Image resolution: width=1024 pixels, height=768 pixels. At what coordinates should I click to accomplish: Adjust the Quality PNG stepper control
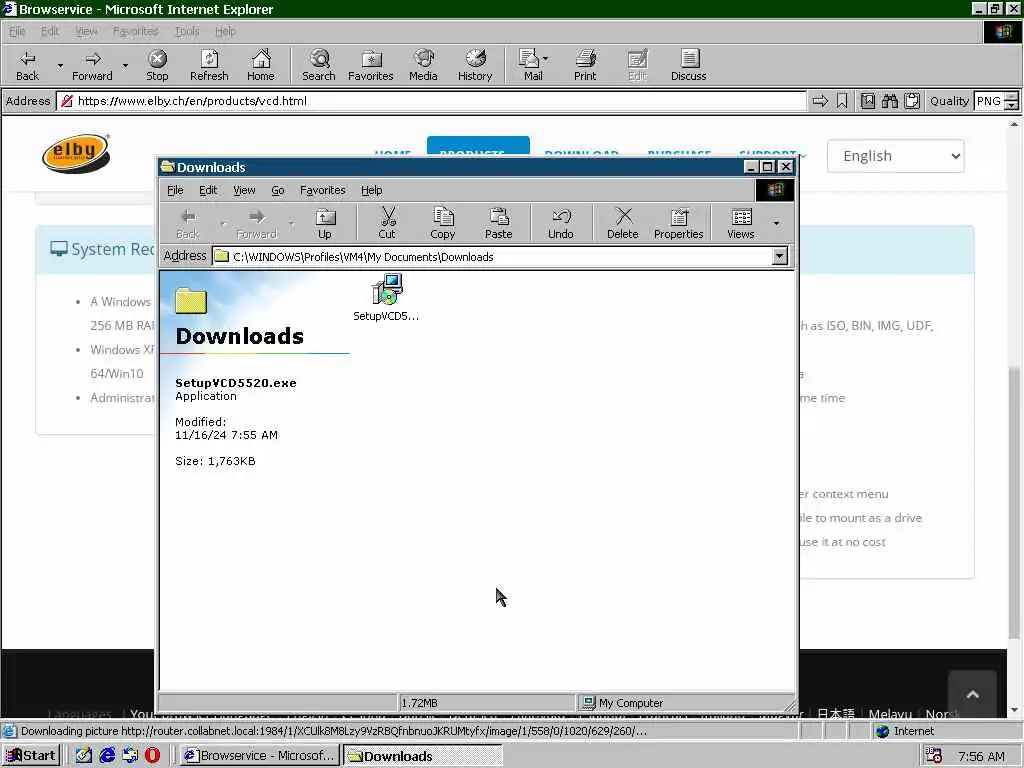[1011, 101]
